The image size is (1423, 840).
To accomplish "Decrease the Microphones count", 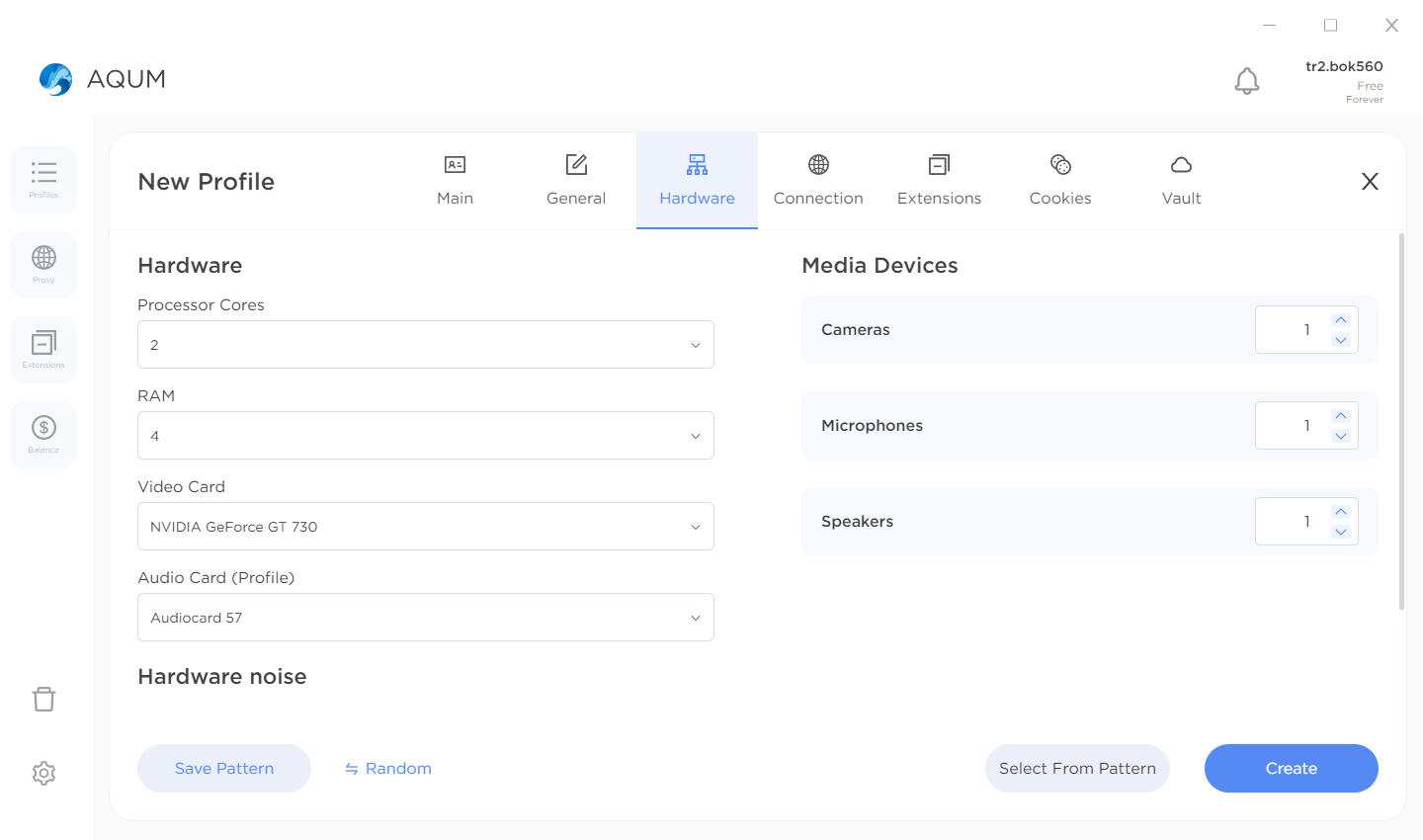I will point(1340,436).
